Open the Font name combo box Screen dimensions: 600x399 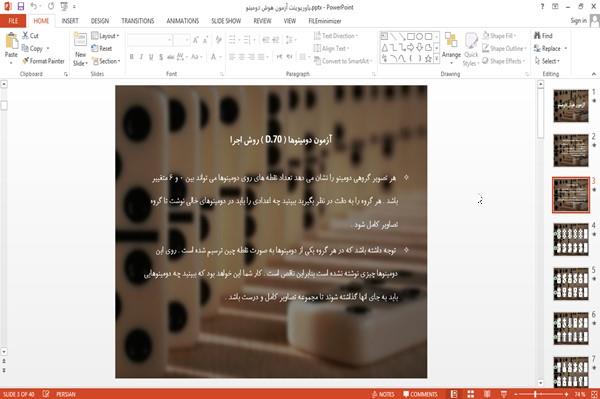point(150,40)
